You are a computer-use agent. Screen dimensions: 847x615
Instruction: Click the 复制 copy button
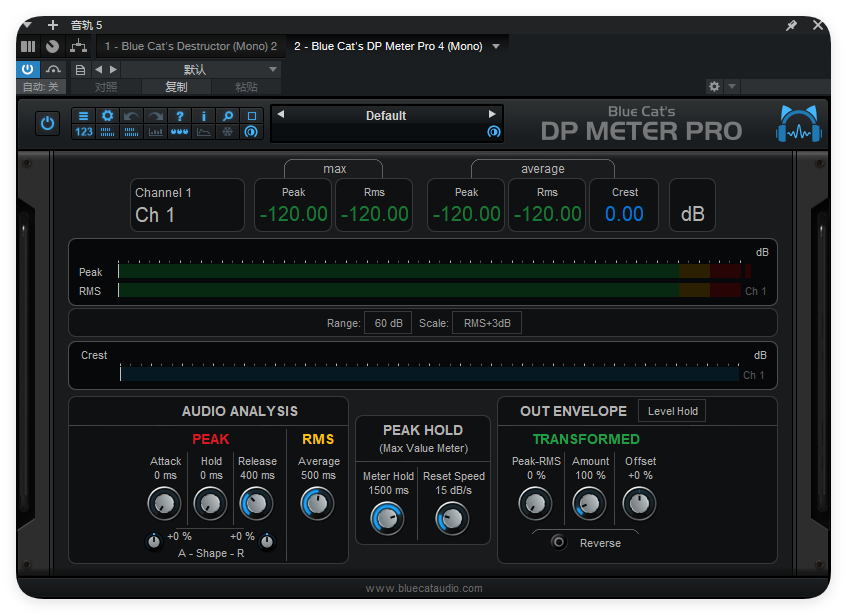click(x=176, y=87)
